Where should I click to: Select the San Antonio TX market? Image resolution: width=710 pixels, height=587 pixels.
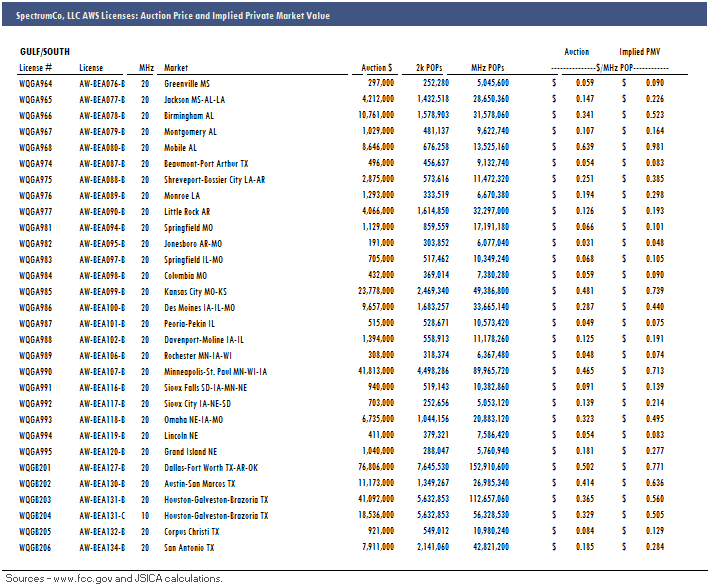tap(190, 547)
